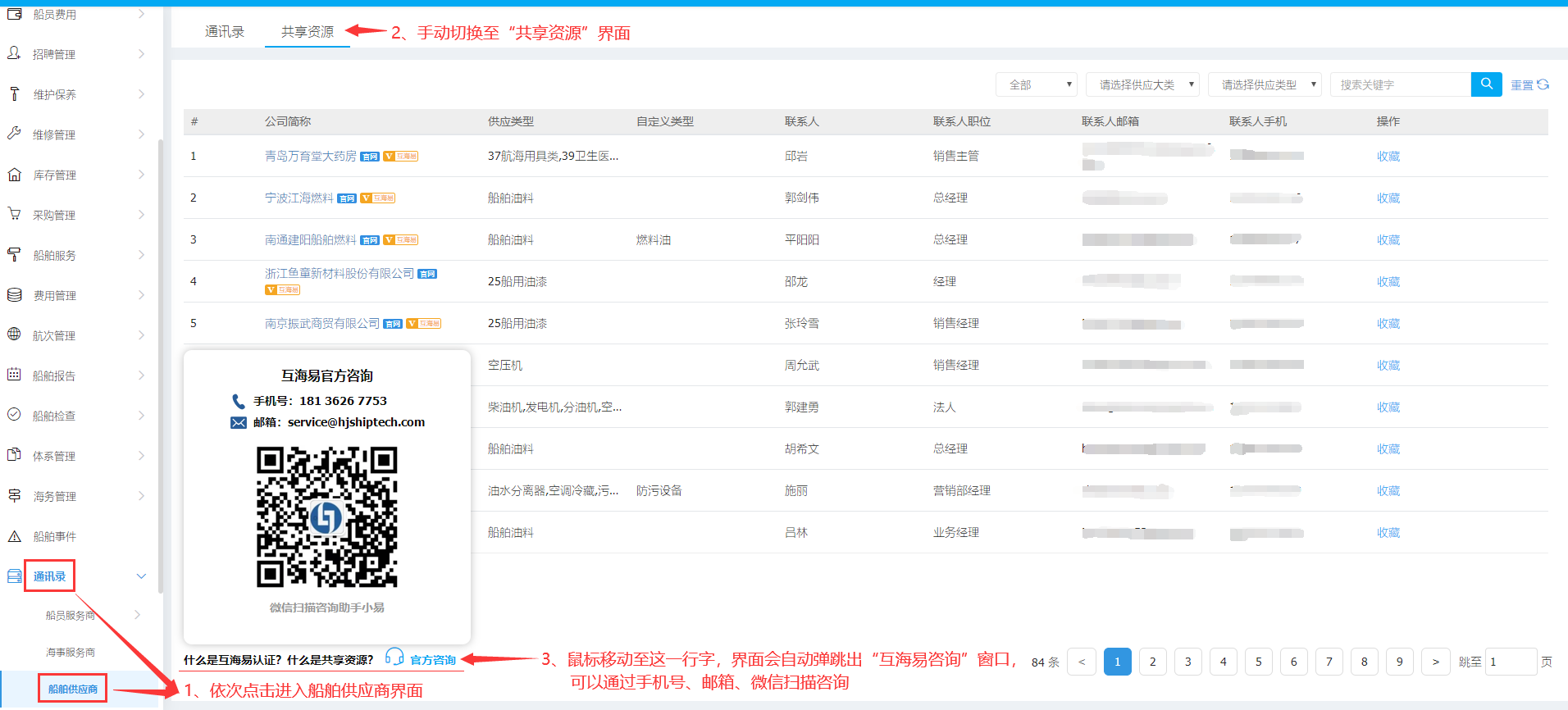Click the 重置 reset link
1568x710 pixels.
point(1522,84)
